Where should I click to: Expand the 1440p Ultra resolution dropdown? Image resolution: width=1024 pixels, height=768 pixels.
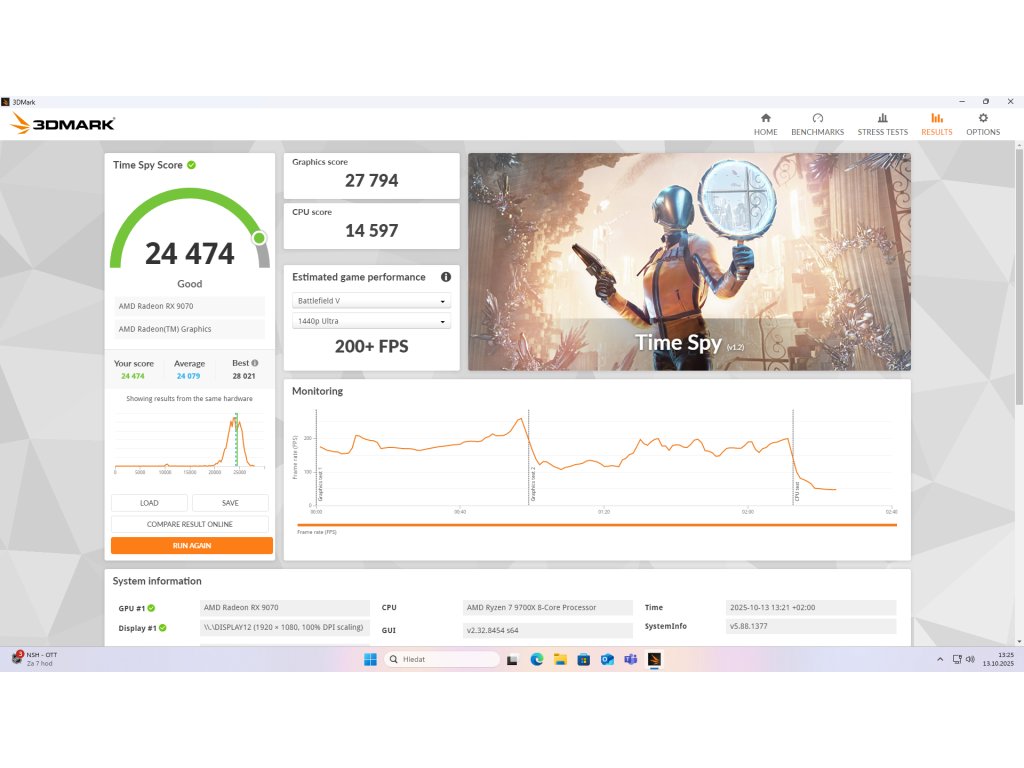point(371,321)
